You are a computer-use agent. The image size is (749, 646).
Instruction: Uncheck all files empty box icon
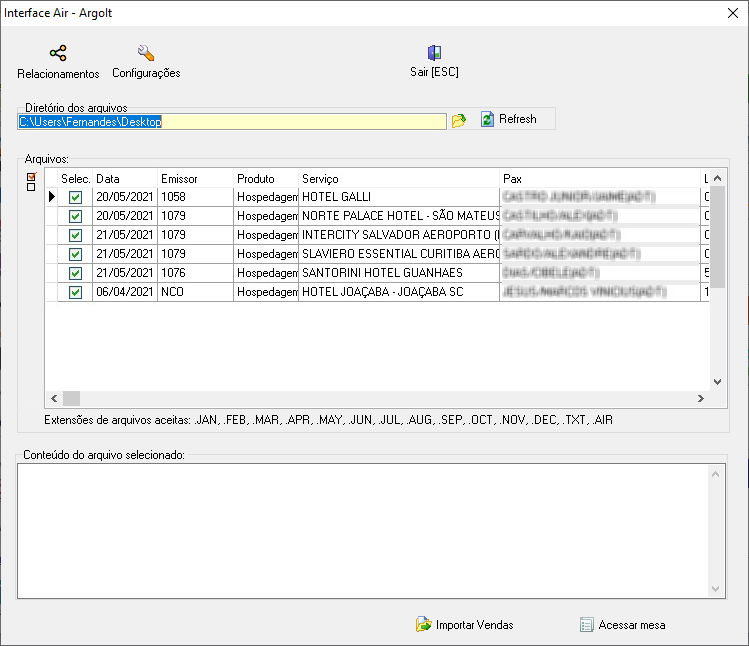point(31,187)
